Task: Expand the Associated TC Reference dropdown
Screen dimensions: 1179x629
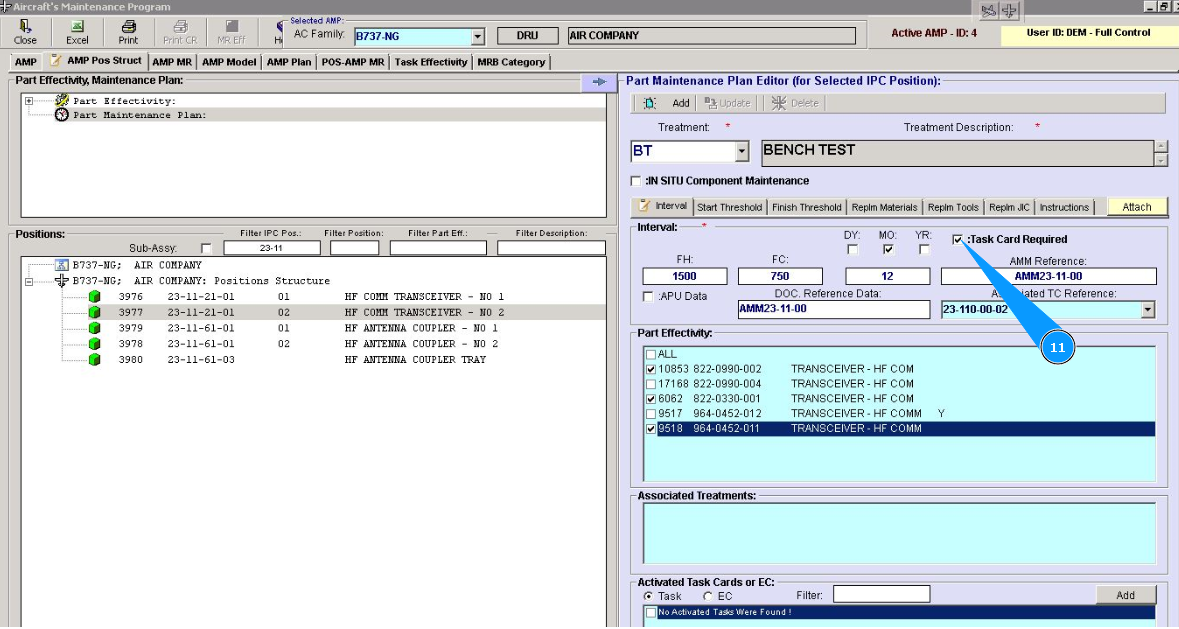Action: pyautogui.click(x=1147, y=310)
